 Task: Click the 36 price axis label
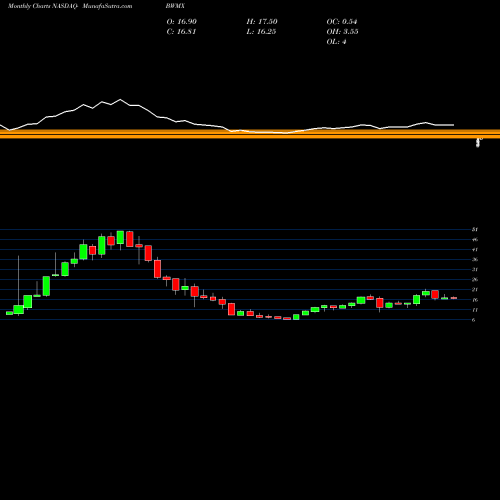point(475,259)
